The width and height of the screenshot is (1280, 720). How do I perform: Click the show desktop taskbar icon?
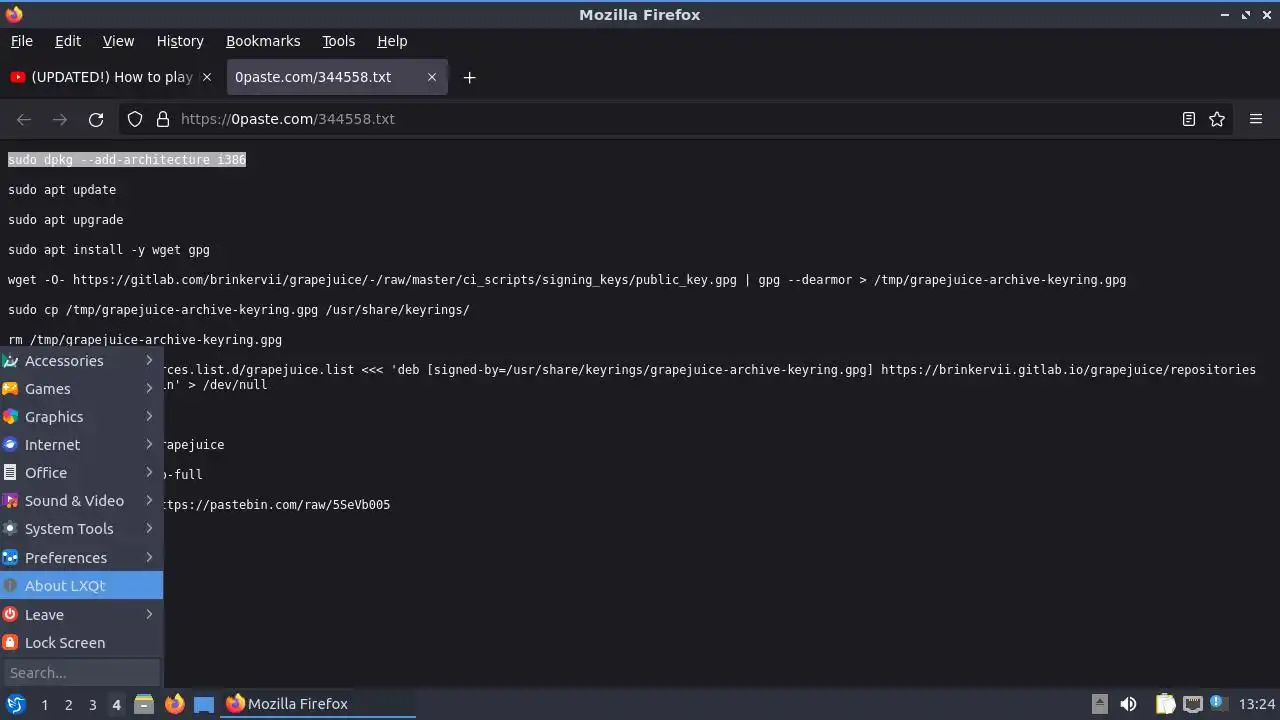point(204,704)
